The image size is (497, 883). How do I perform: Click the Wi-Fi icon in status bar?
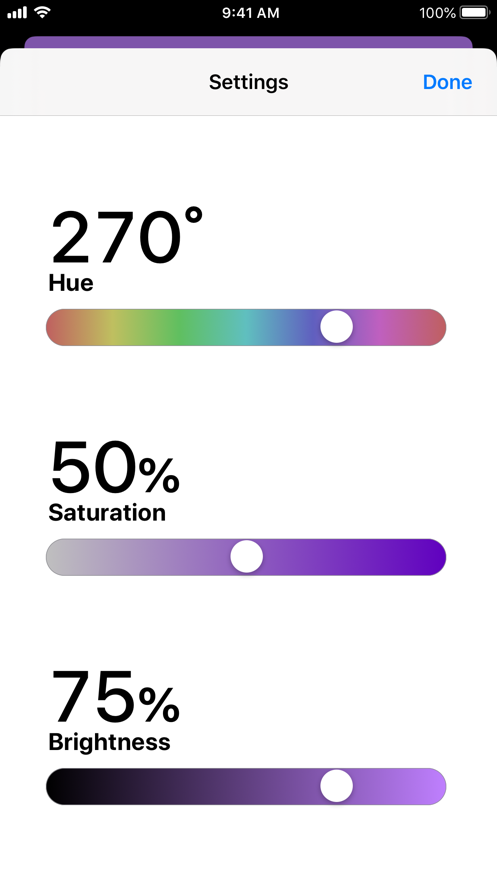tap(42, 12)
